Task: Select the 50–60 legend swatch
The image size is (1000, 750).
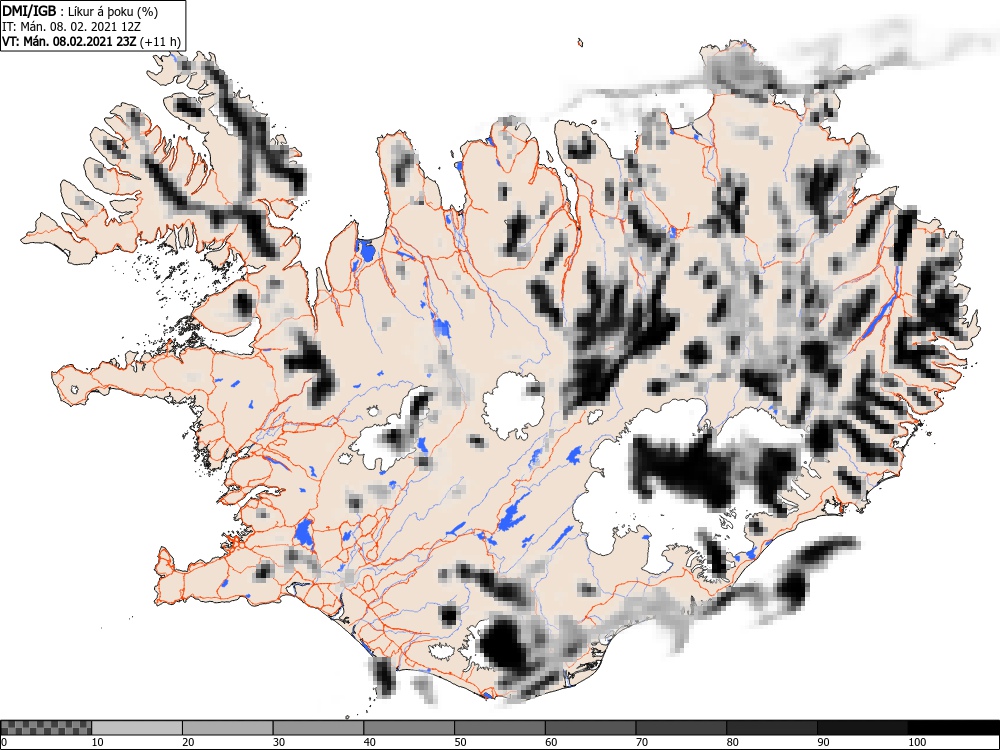Action: click(x=500, y=728)
